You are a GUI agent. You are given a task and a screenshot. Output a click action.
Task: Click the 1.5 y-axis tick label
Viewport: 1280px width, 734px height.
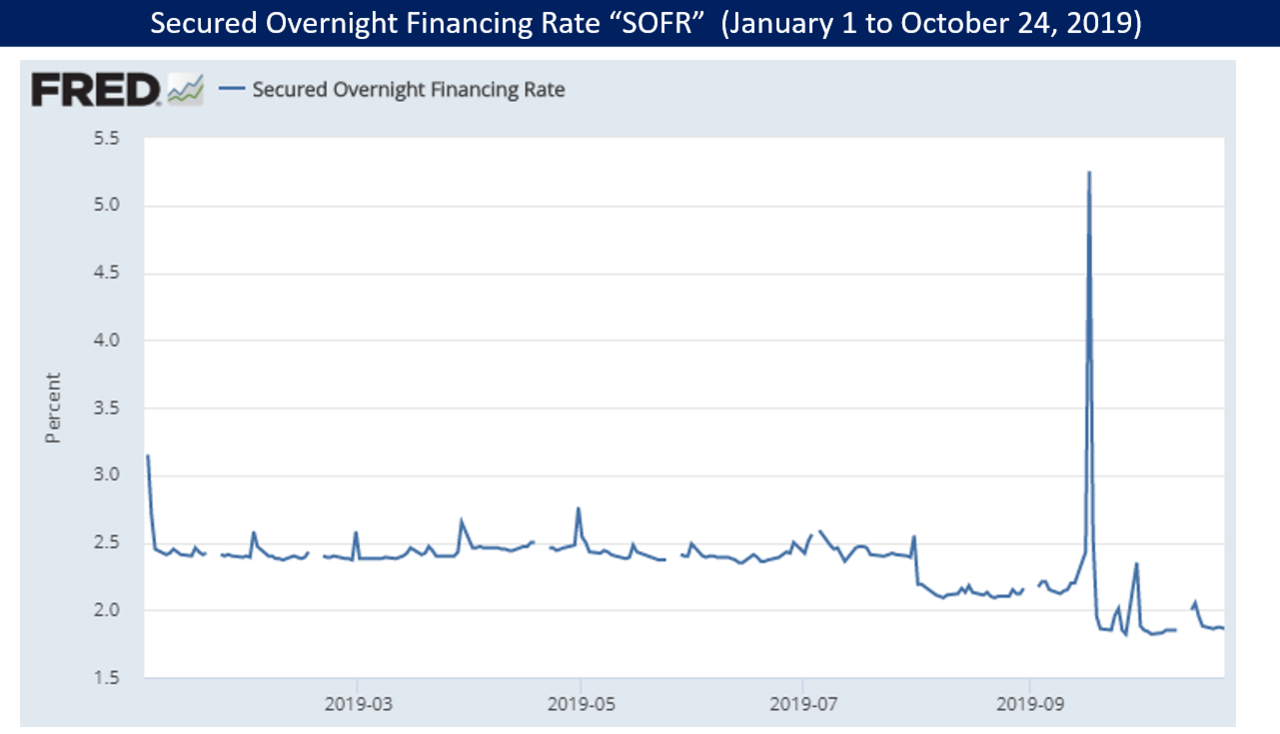coord(106,678)
